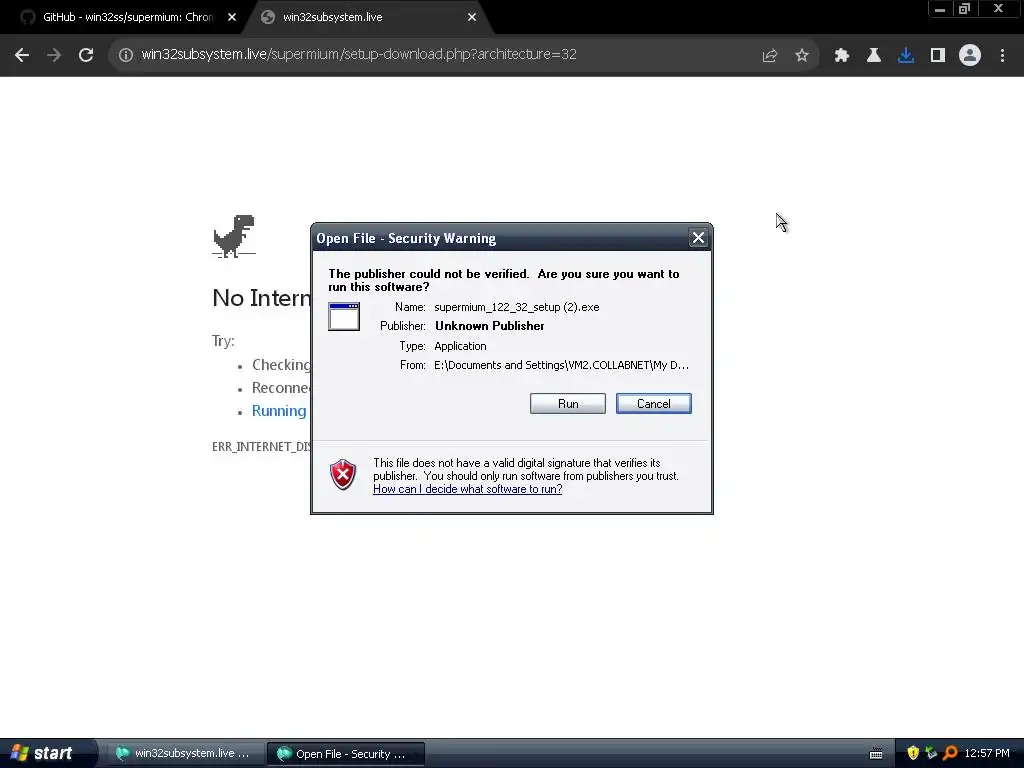Open the profile avatar icon
1024x768 pixels.
(970, 55)
